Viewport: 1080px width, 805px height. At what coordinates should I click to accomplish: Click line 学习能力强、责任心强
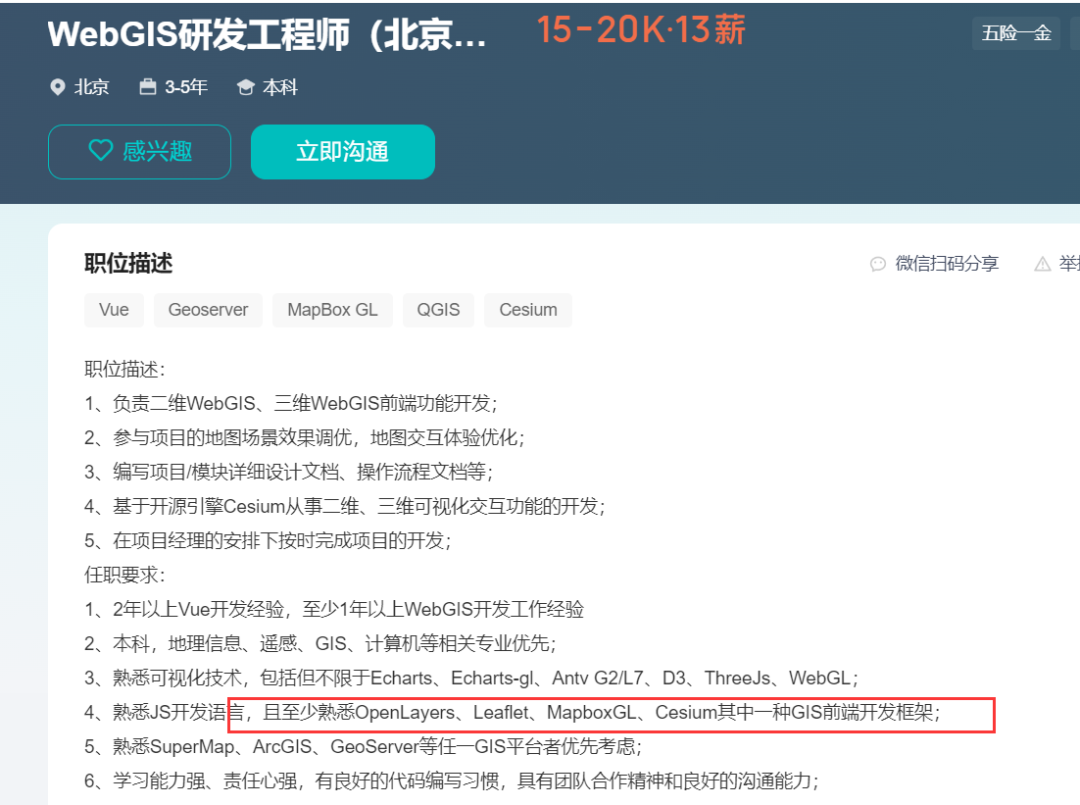pyautogui.click(x=452, y=781)
